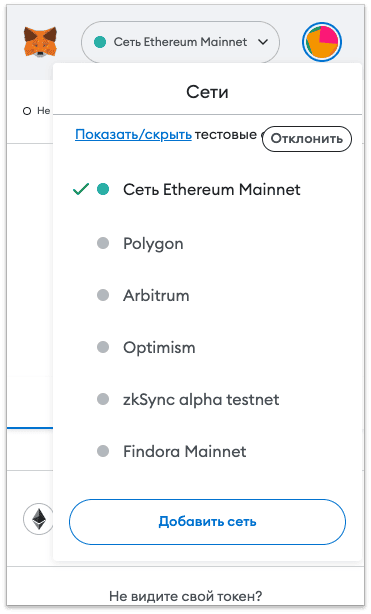
Task: Click the Показать/скрыть test networks link
Action: (133, 135)
